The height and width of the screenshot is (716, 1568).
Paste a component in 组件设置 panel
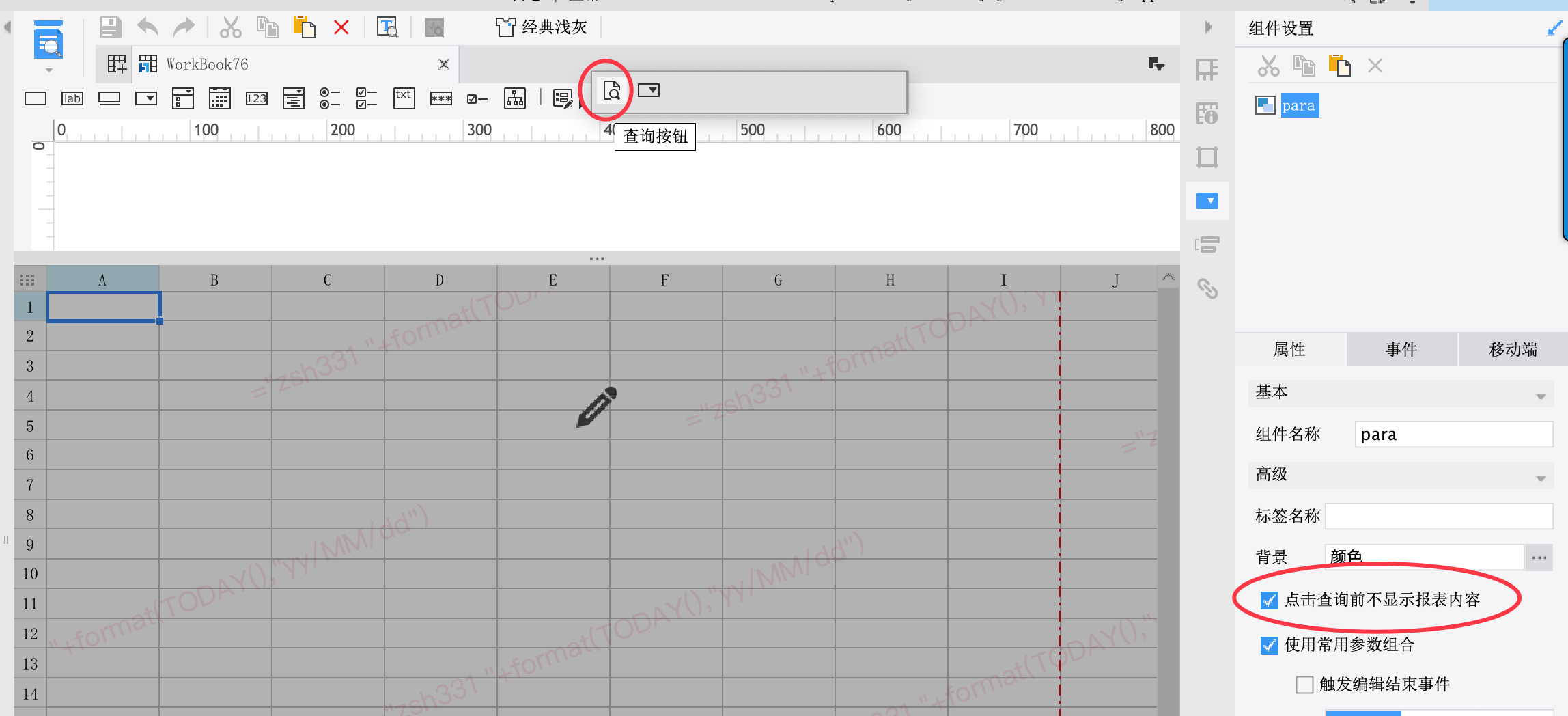tap(1340, 66)
